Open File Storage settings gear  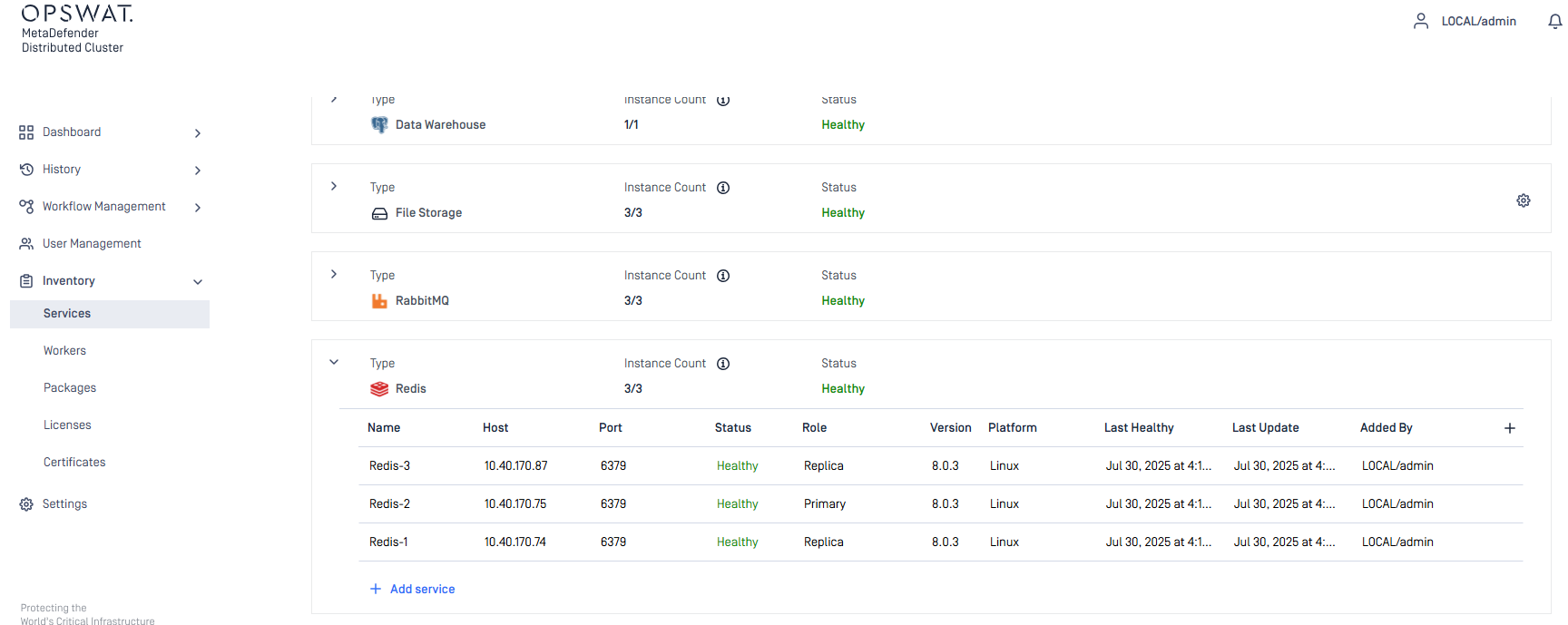(x=1524, y=200)
